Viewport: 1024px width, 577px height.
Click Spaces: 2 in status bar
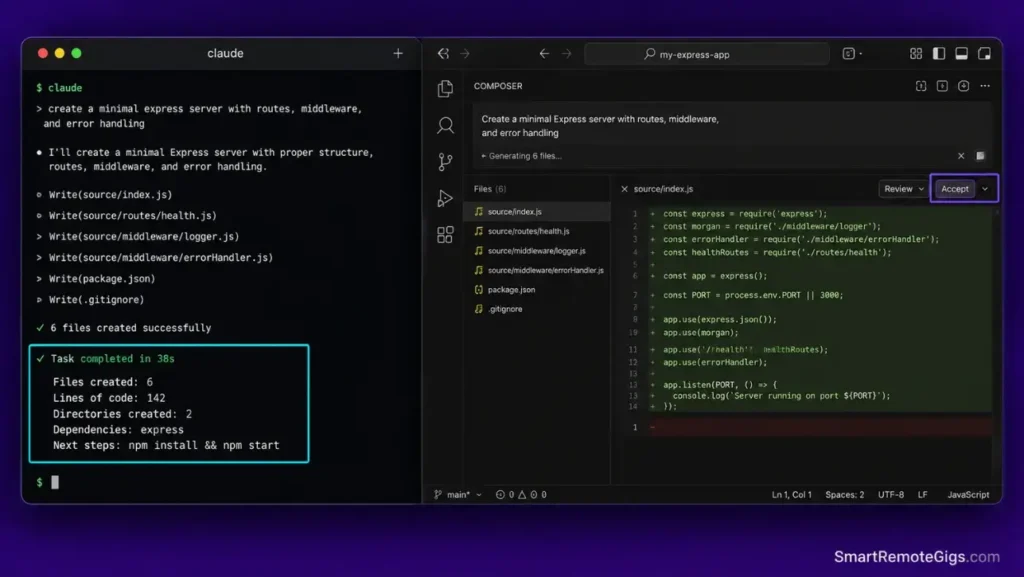[844, 495]
